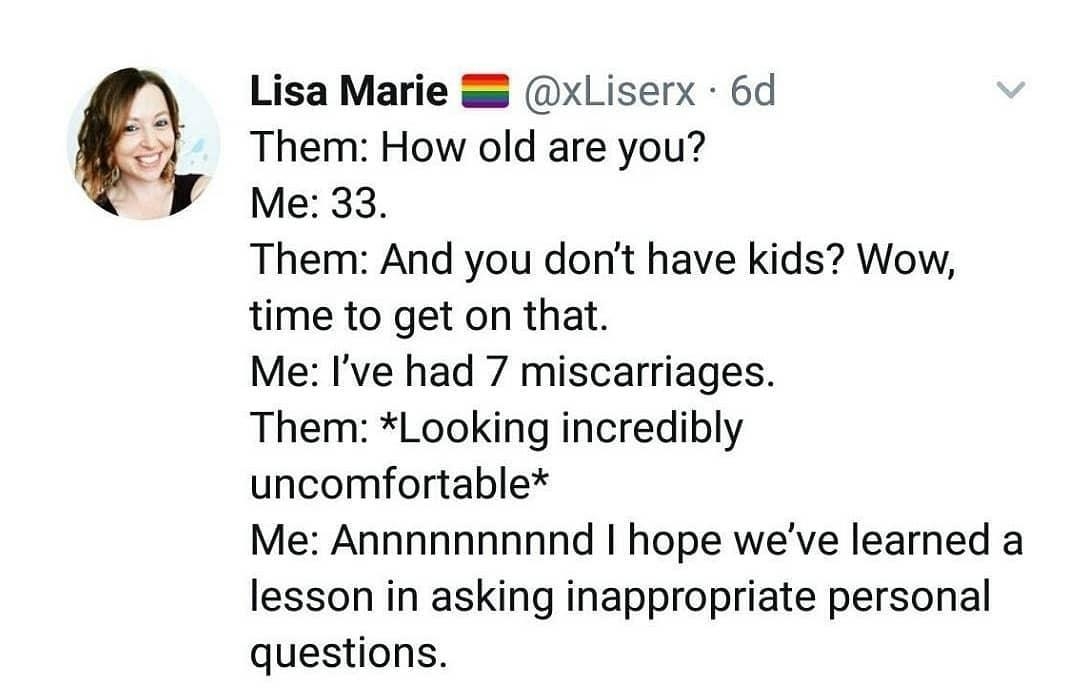
Task: Click the word "miscarriages." in the tweet
Action: click(647, 372)
